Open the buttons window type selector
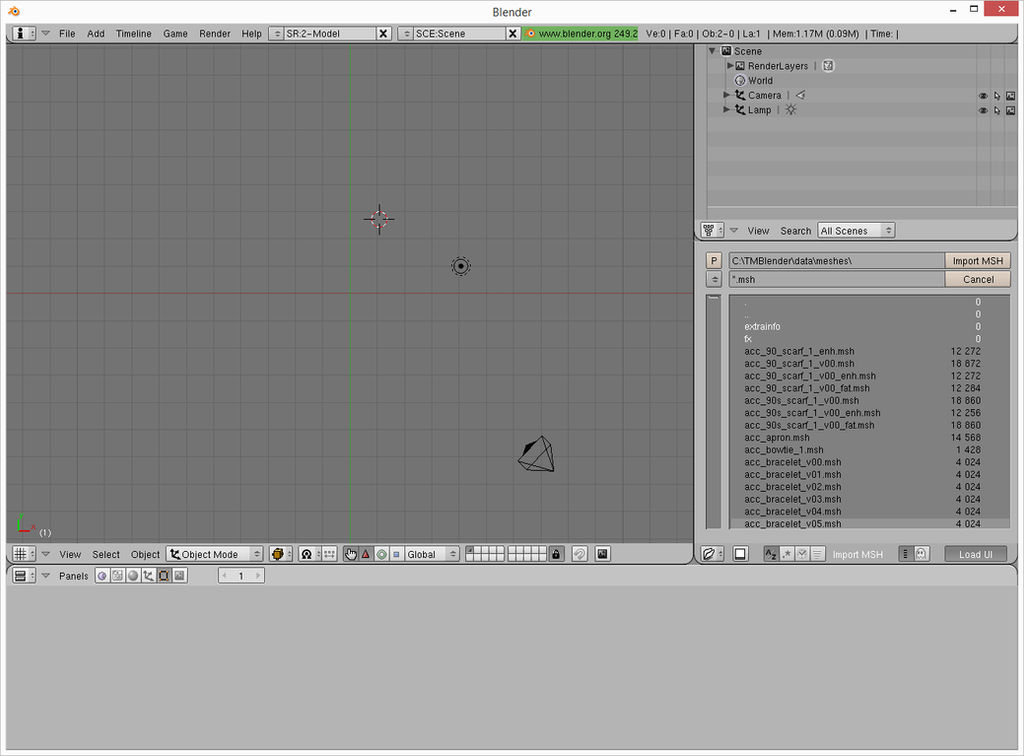This screenshot has height=756, width=1024. [24, 575]
